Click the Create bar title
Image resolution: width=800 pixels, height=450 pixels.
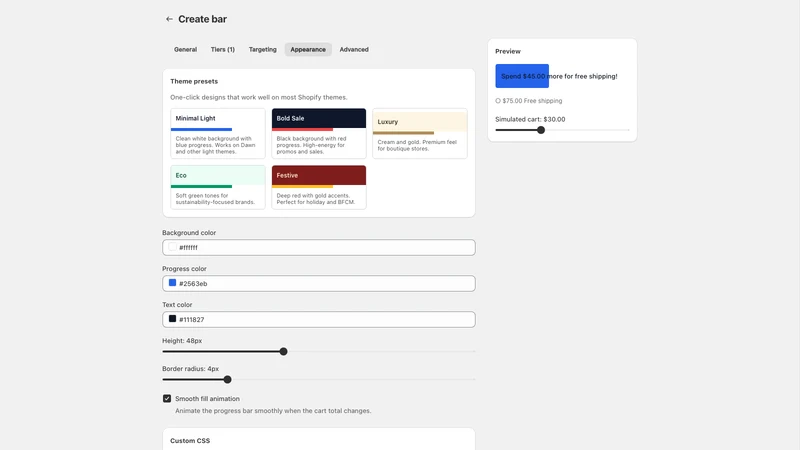pos(202,19)
